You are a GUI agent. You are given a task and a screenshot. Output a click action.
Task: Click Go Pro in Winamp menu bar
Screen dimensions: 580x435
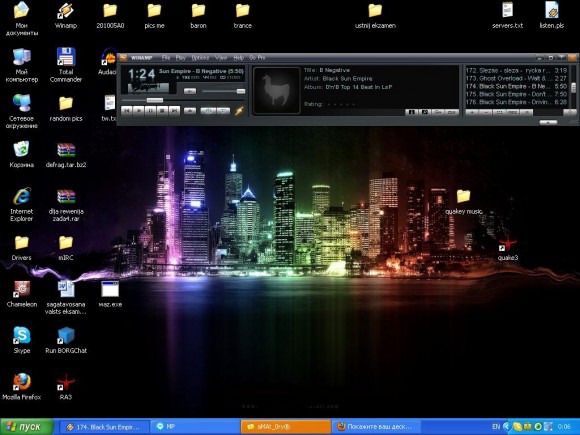257,58
